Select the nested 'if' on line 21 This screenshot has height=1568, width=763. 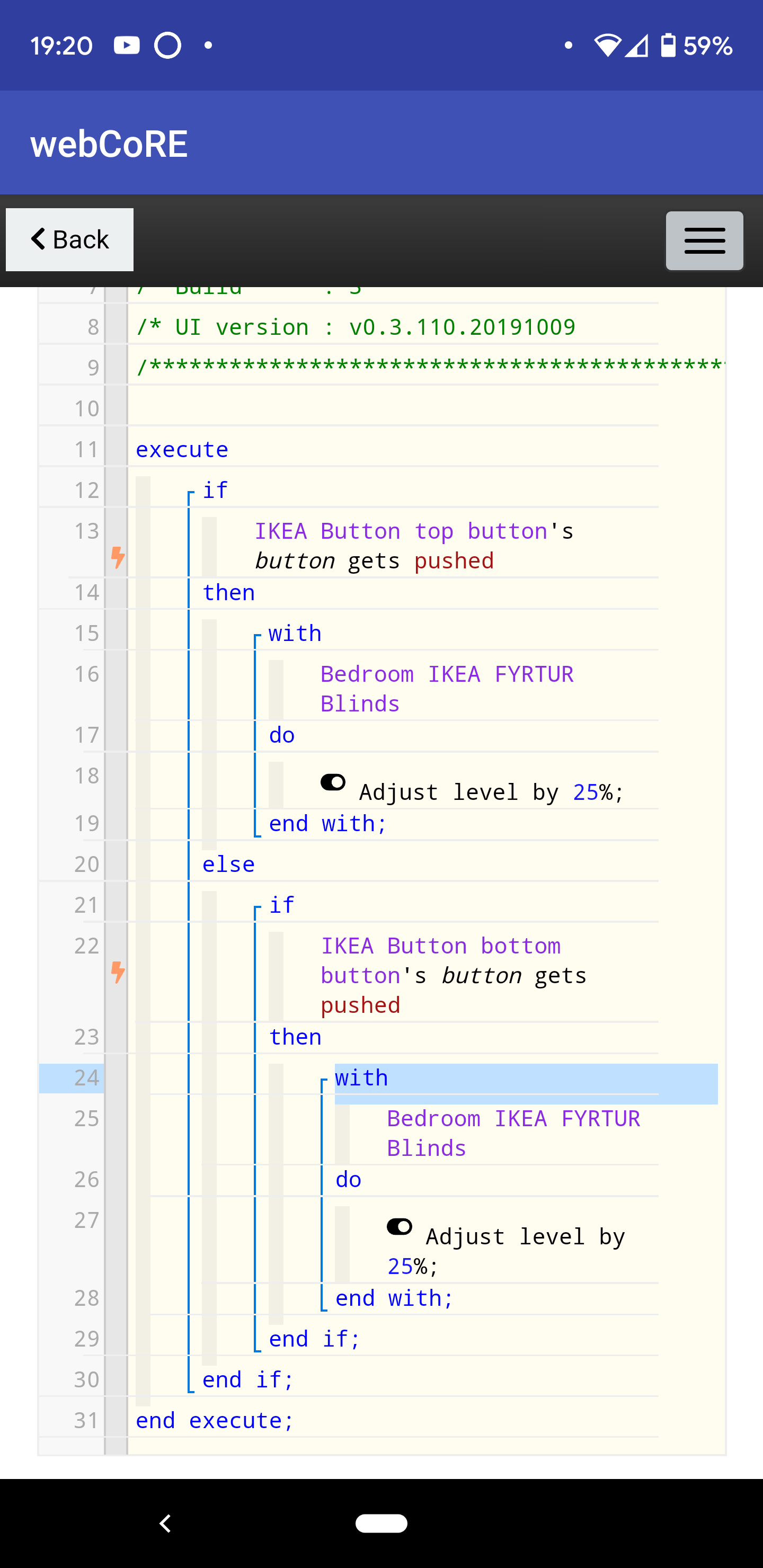click(282, 905)
